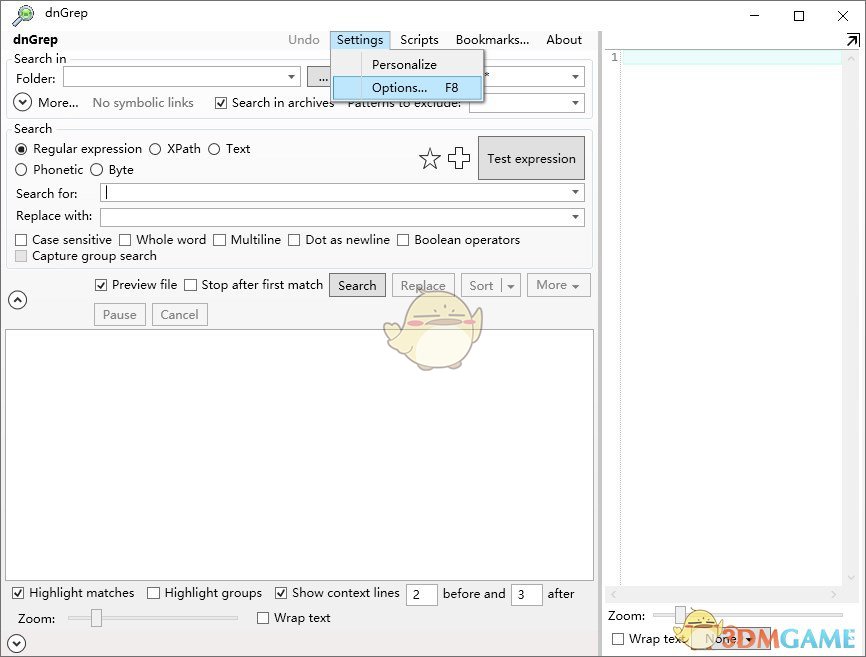The height and width of the screenshot is (657, 866).
Task: Click inside the Search for input field
Action: (x=300, y=193)
